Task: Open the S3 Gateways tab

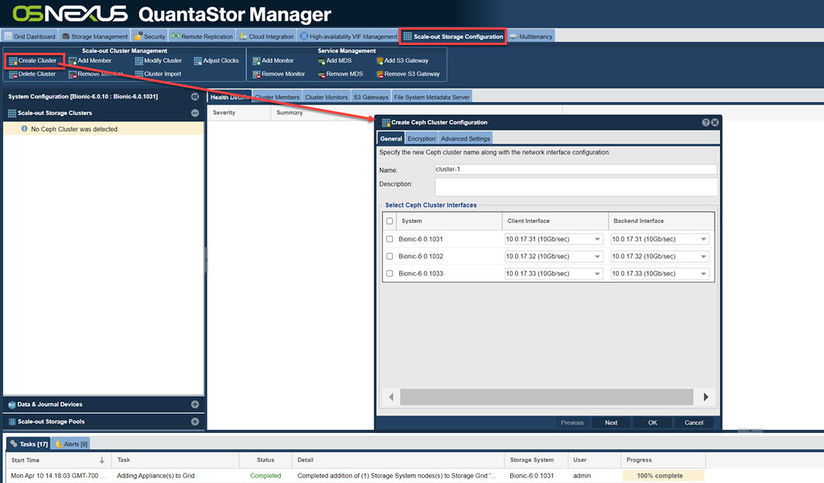Action: click(370, 97)
